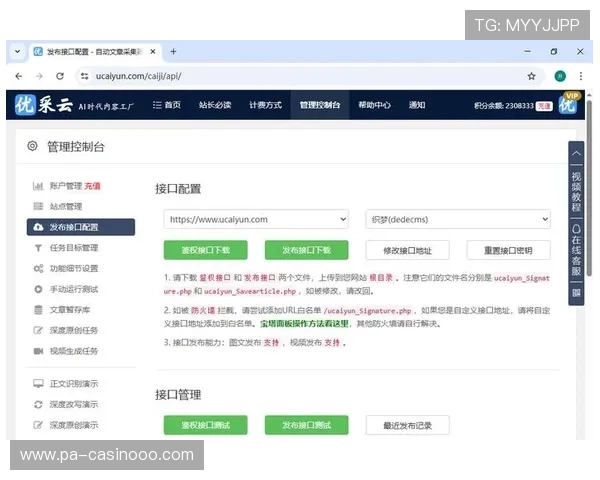Open 在线客服 from side panel
600x480 pixels.
(x=576, y=250)
